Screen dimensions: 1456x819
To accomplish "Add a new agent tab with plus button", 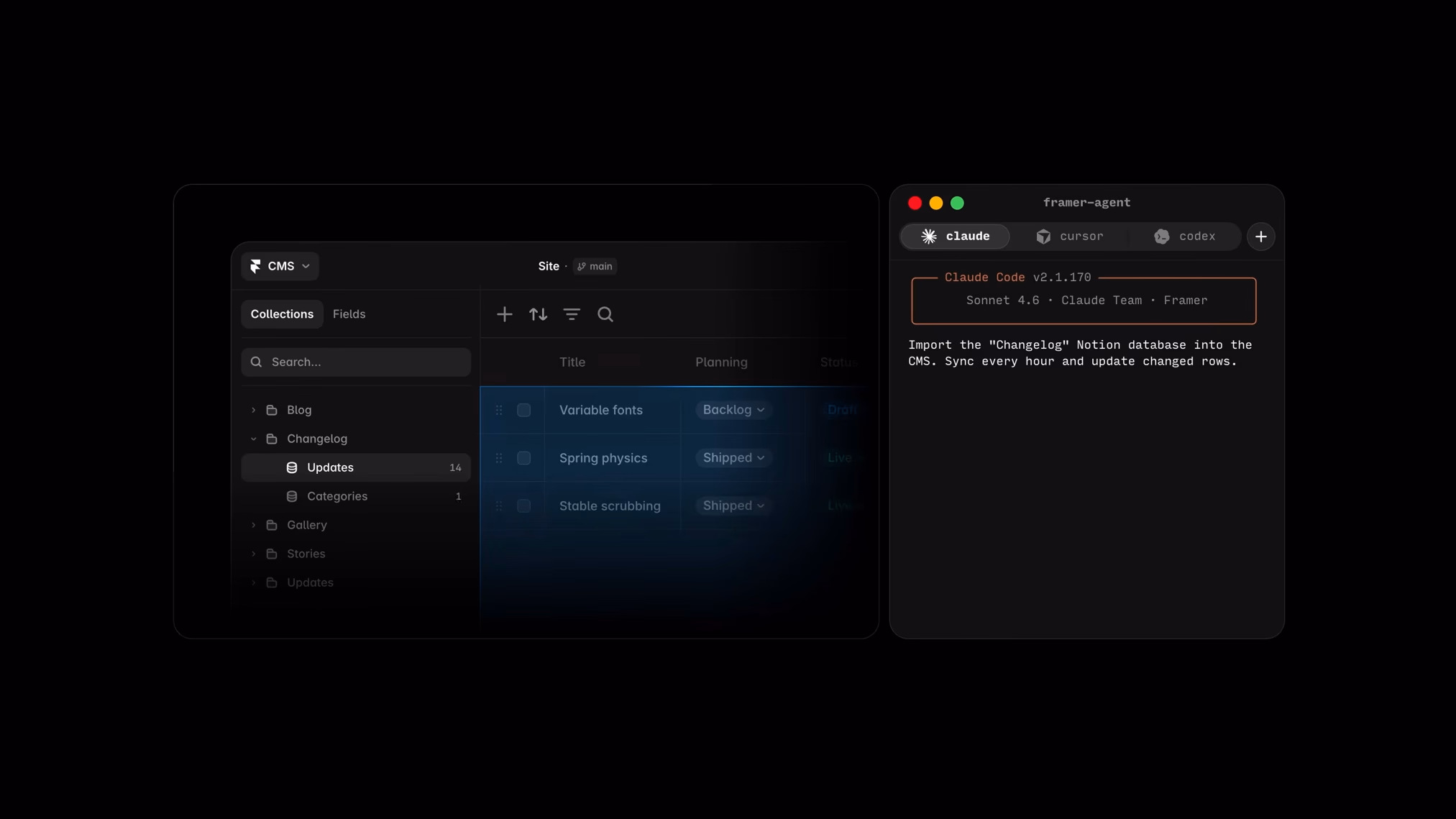I will point(1261,237).
